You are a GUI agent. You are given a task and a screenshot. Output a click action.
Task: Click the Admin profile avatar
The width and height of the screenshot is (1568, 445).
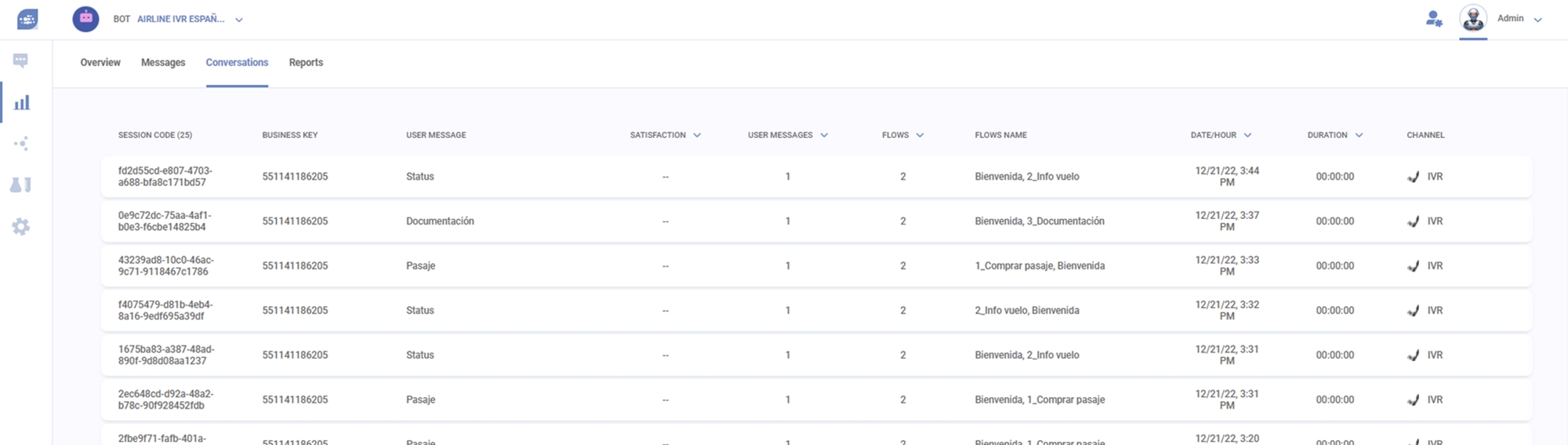pyautogui.click(x=1473, y=19)
